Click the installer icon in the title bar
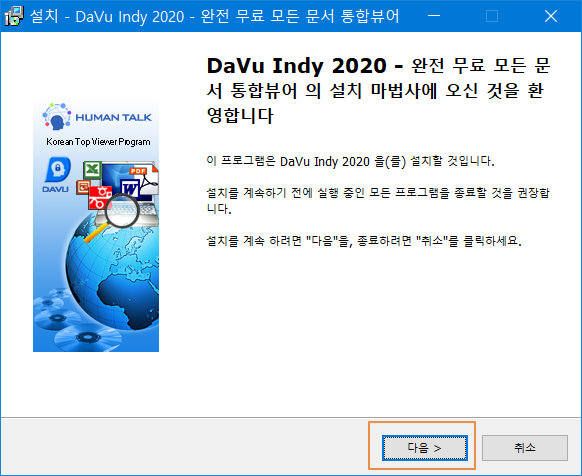582x476 pixels. [14, 16]
